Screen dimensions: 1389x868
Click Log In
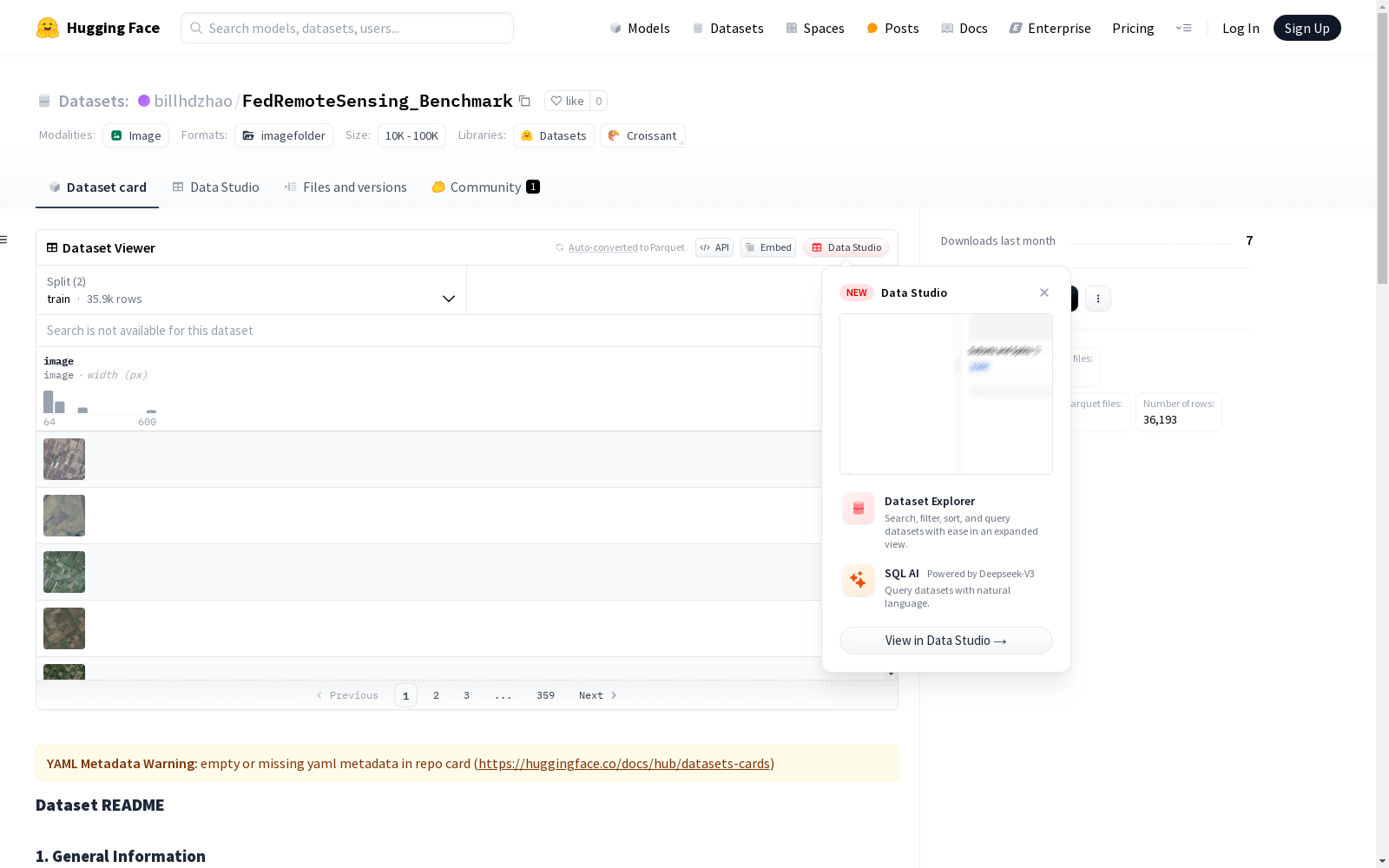tap(1241, 28)
